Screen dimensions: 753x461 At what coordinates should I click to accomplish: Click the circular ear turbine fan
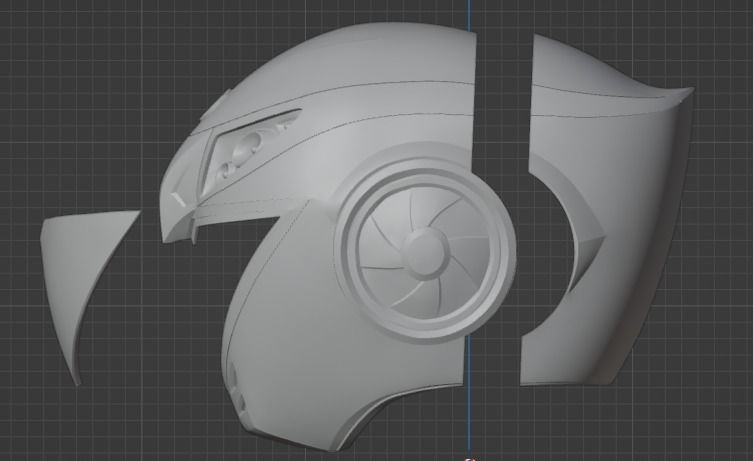click(x=425, y=254)
